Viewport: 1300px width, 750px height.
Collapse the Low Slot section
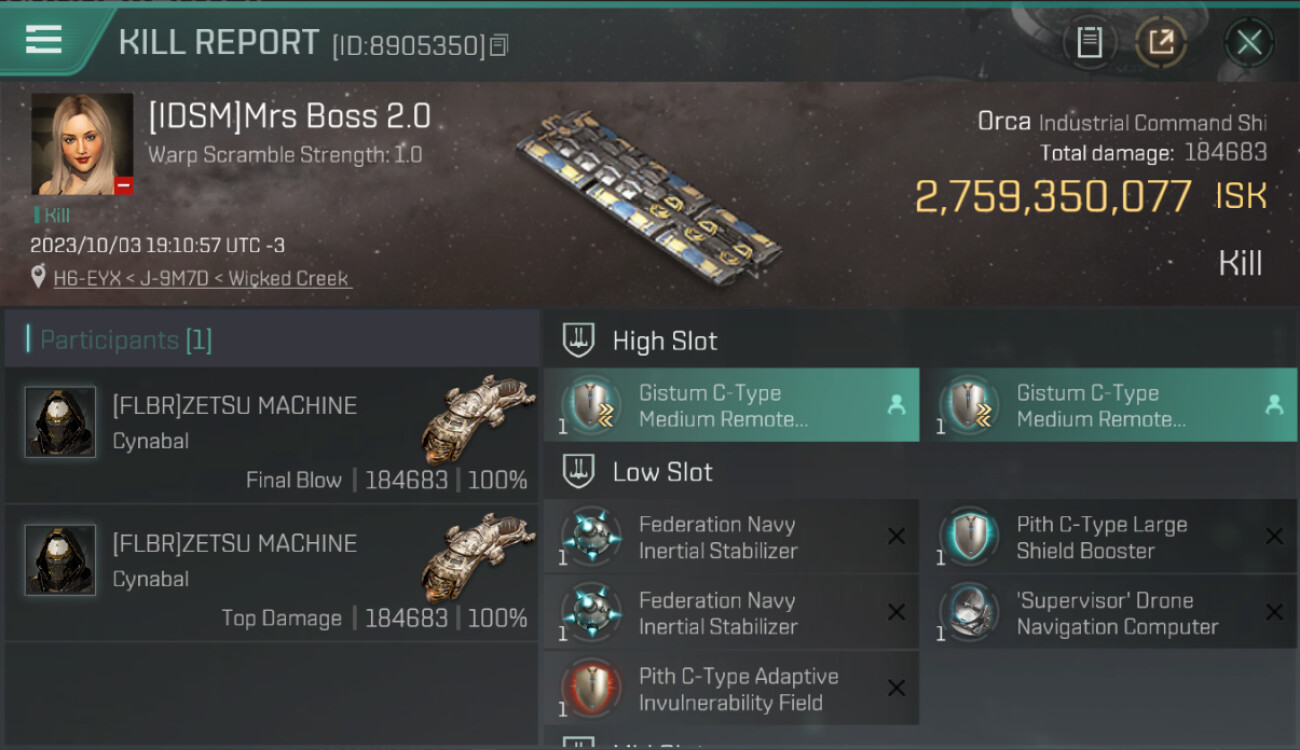(579, 472)
